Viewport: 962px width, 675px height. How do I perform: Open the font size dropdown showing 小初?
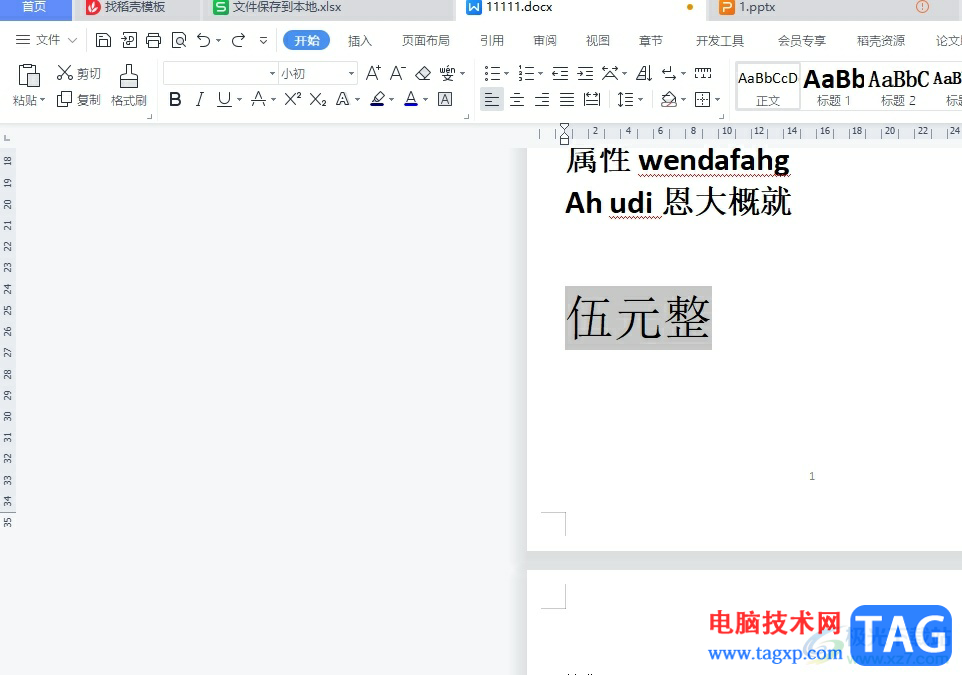point(351,74)
